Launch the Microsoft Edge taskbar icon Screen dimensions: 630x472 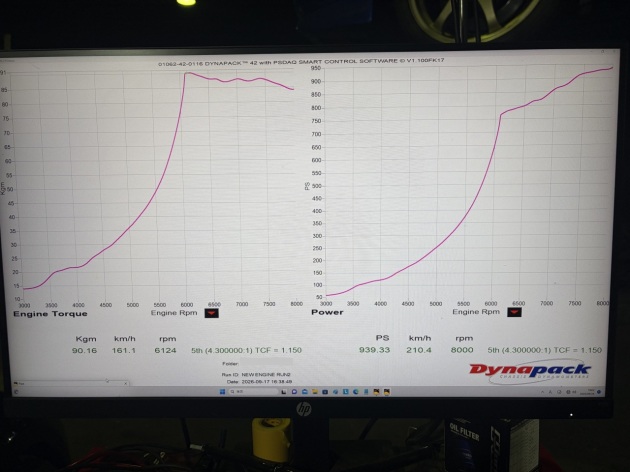pos(356,392)
